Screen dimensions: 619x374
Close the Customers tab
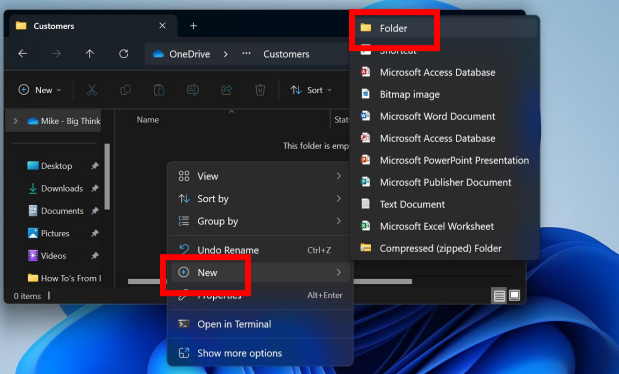pos(162,26)
